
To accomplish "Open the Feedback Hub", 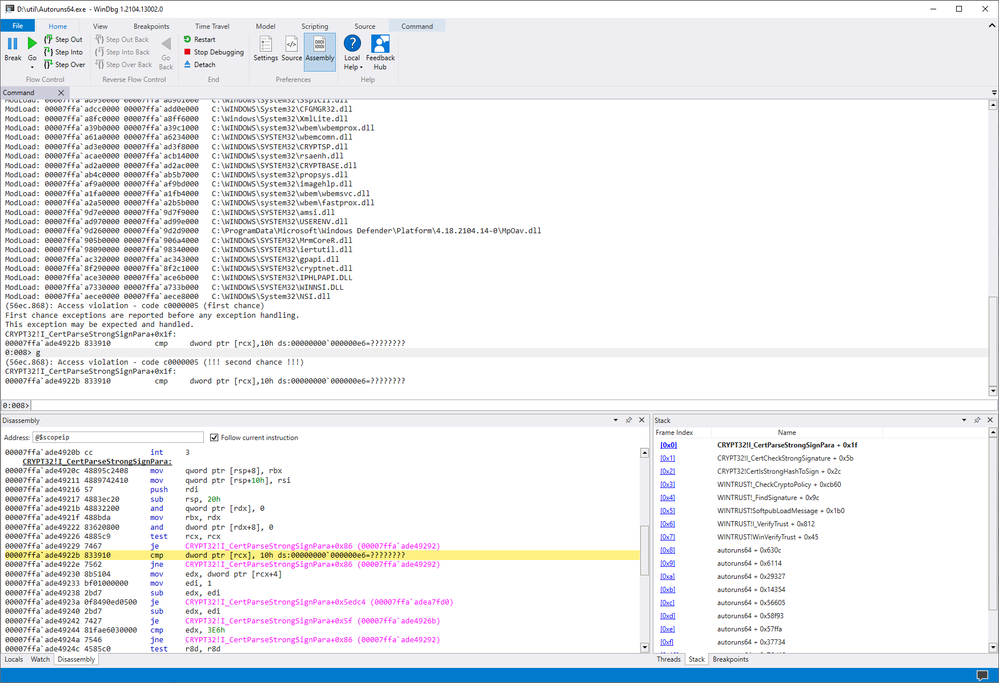I will point(380,52).
